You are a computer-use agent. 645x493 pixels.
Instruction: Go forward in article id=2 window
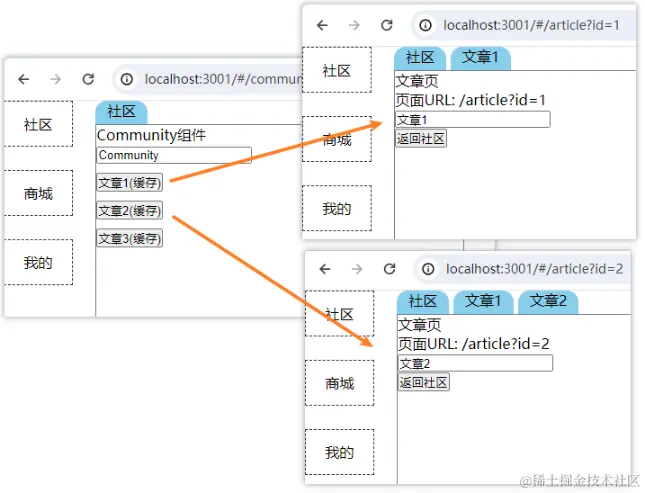pyautogui.click(x=357, y=269)
